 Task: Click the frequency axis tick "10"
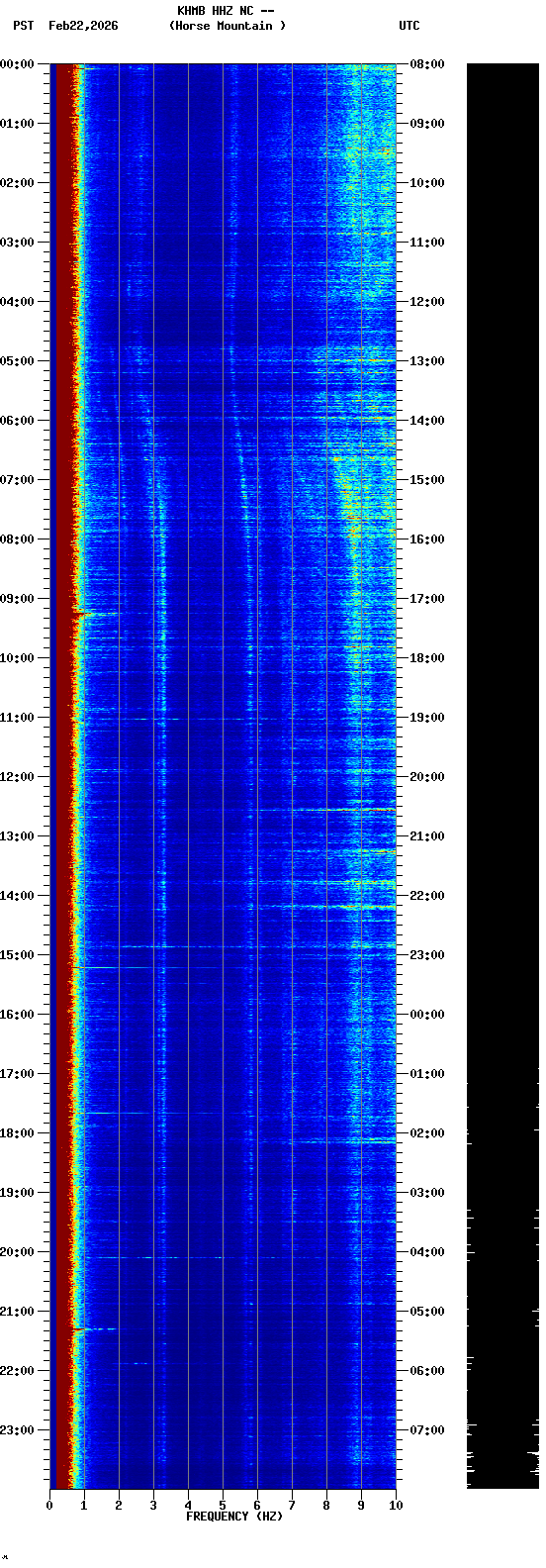pos(396,1506)
